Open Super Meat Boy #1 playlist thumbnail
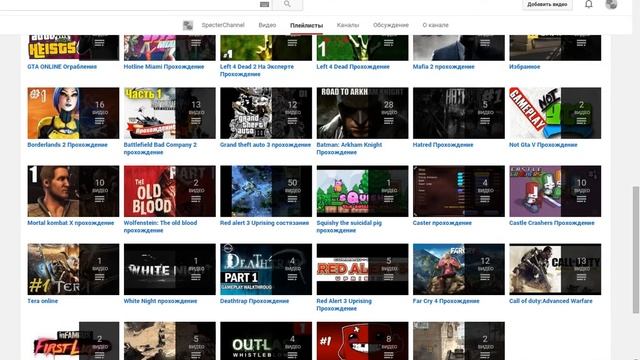 (362, 341)
